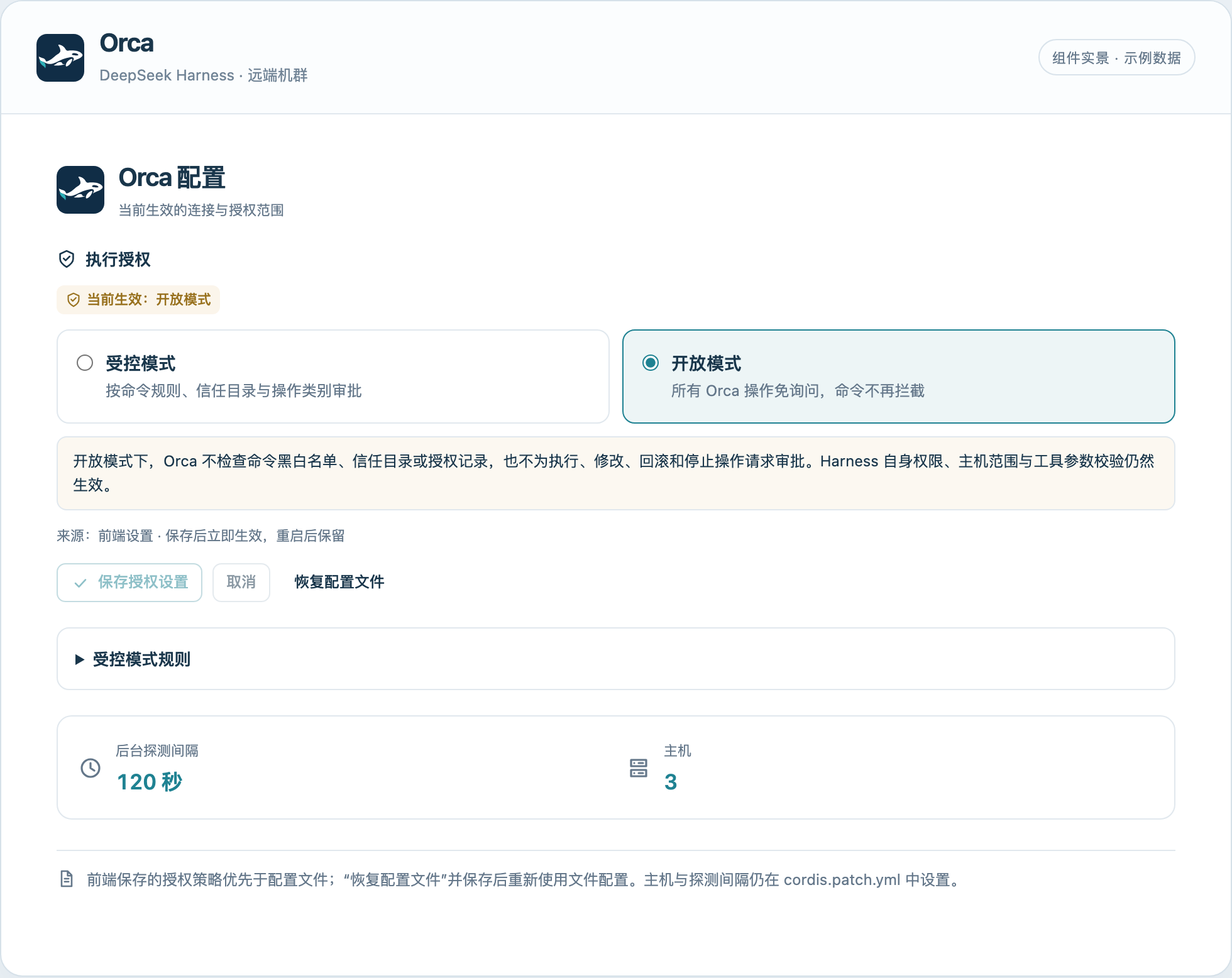Click the shield icon in 当前生效 badge
This screenshot has width=1232, height=978.
coord(74,300)
